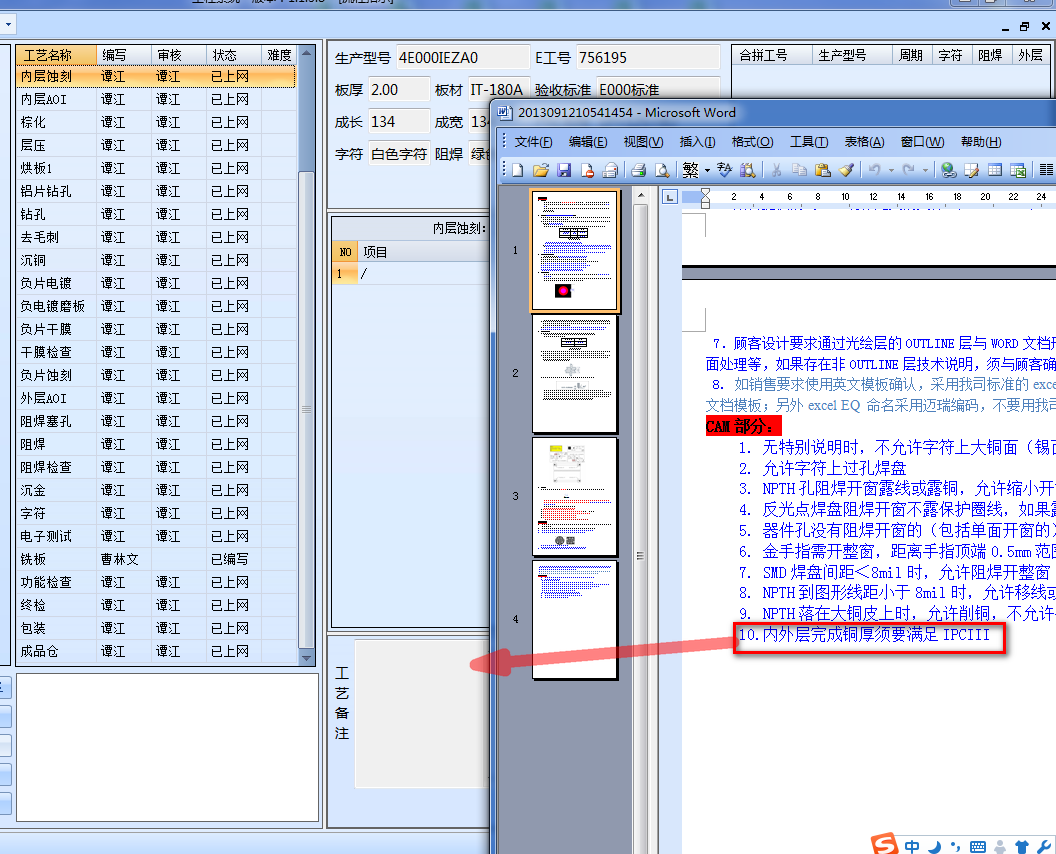Open a file with Word's Open folder icon
The width and height of the screenshot is (1056, 854).
(540, 170)
